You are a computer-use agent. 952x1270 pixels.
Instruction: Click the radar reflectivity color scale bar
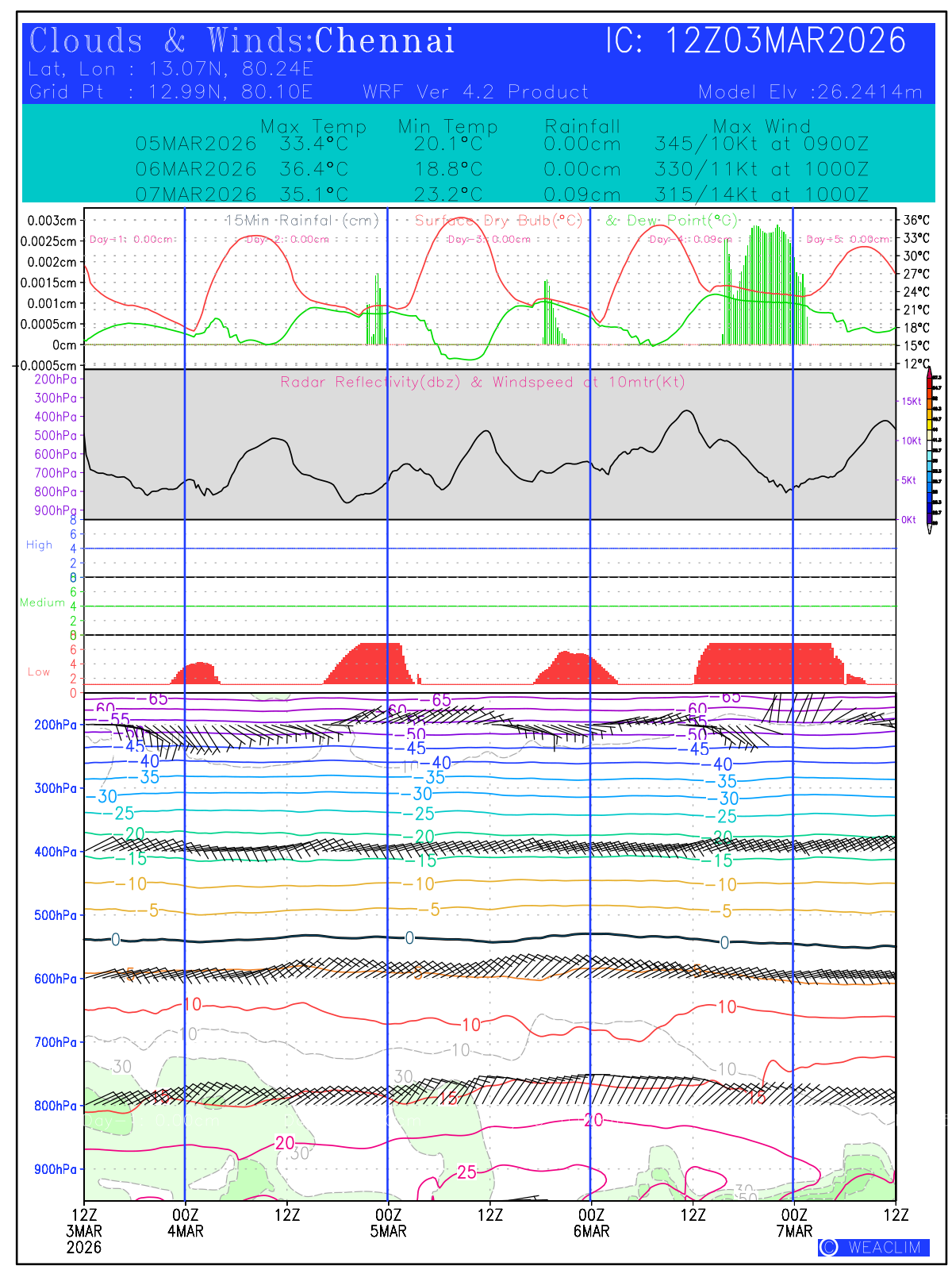pos(929,452)
